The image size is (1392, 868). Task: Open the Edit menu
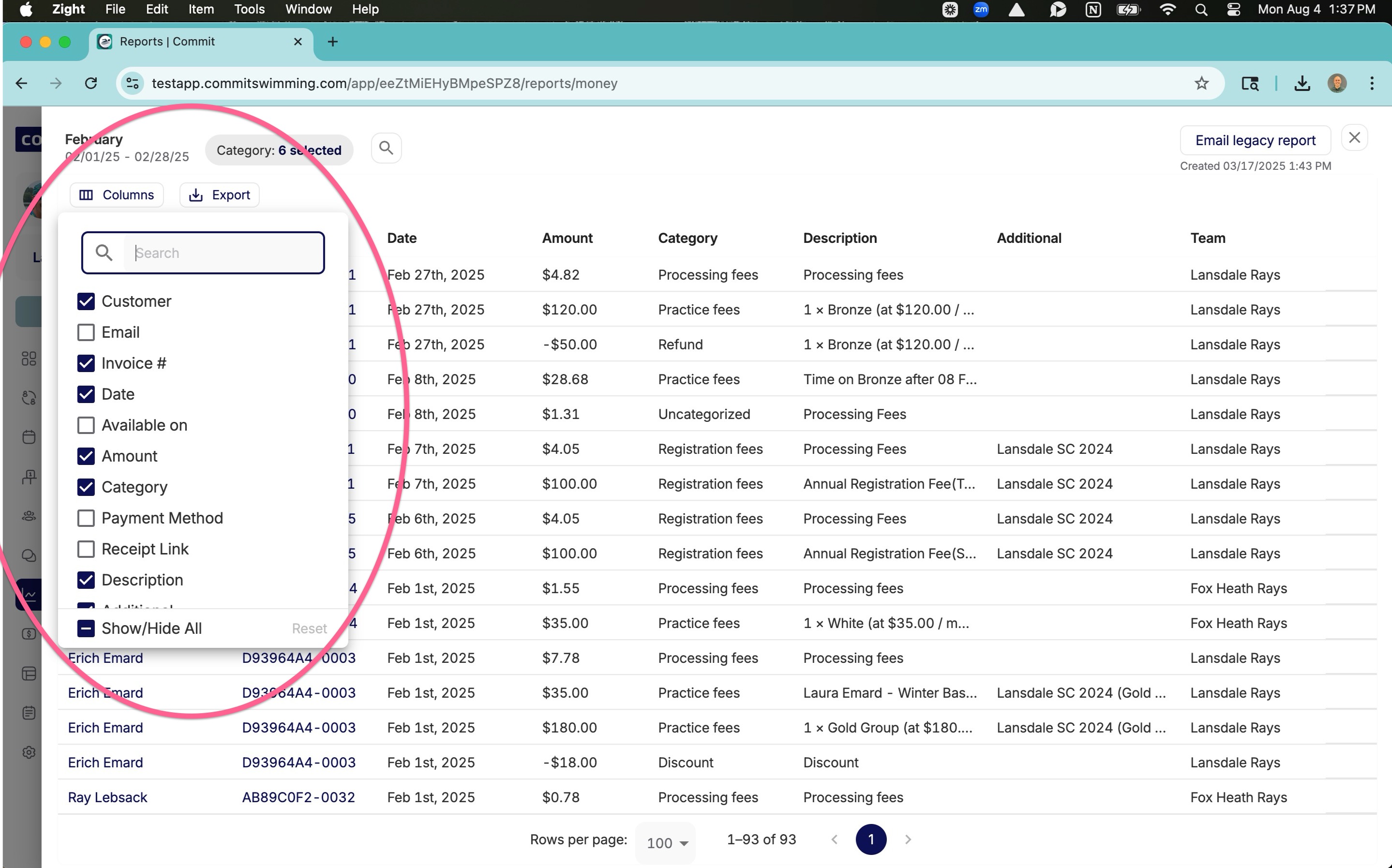157,9
